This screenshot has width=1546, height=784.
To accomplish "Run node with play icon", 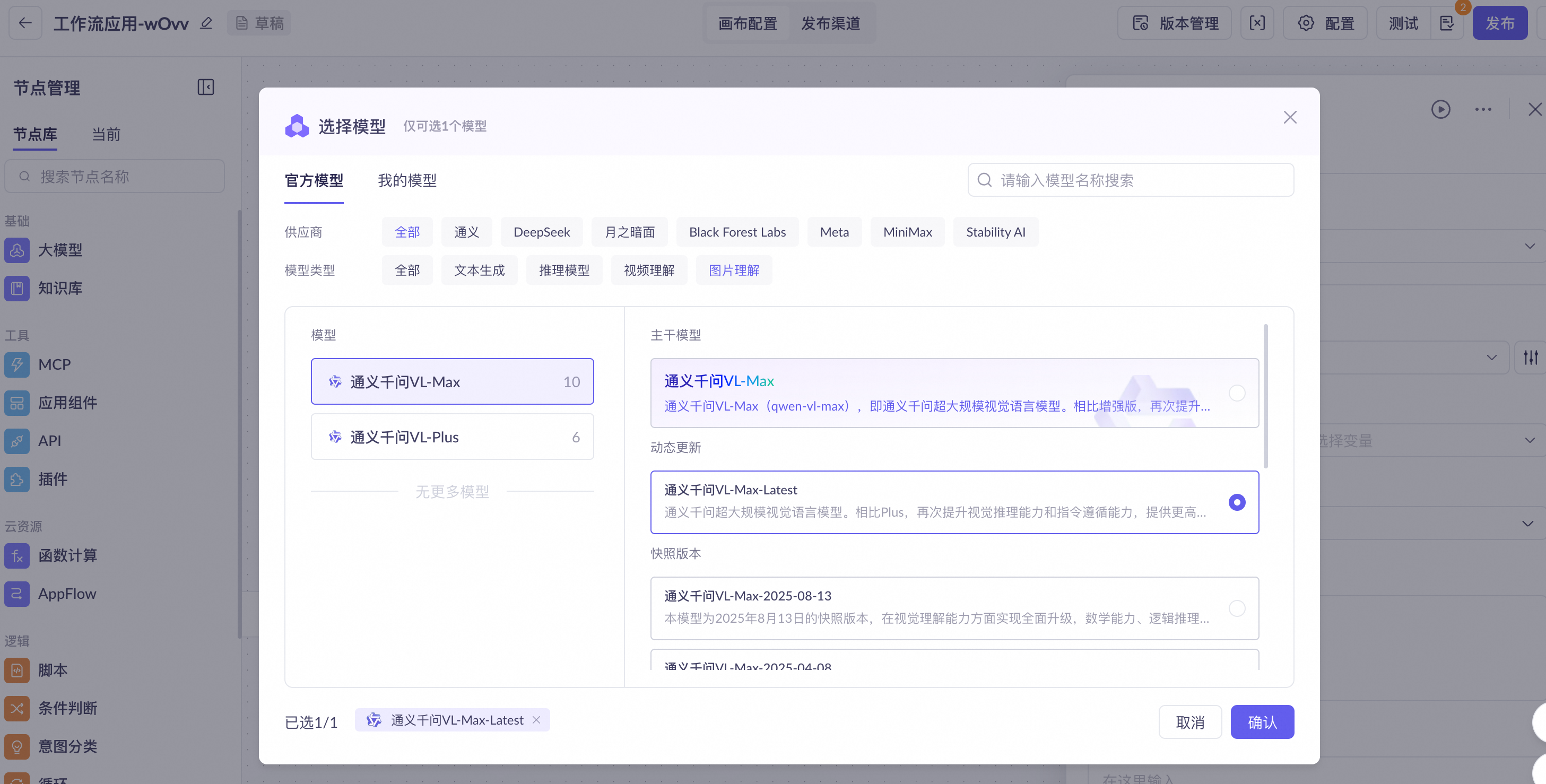I will (1440, 109).
